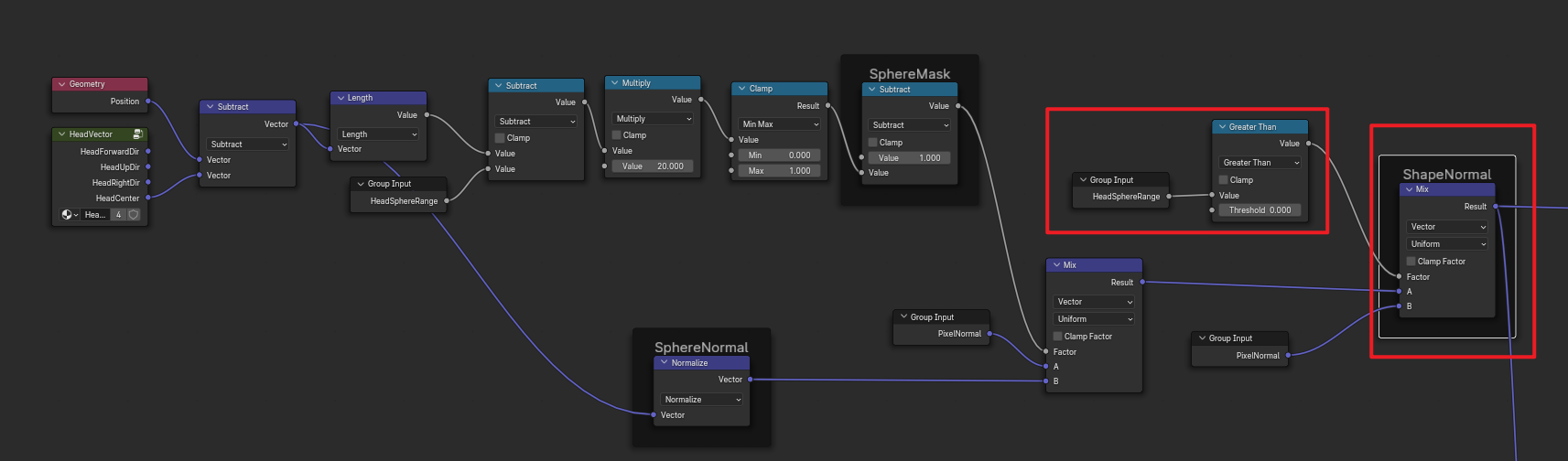
Task: Click the Max 1.000 field in Clamp node
Action: [x=779, y=171]
